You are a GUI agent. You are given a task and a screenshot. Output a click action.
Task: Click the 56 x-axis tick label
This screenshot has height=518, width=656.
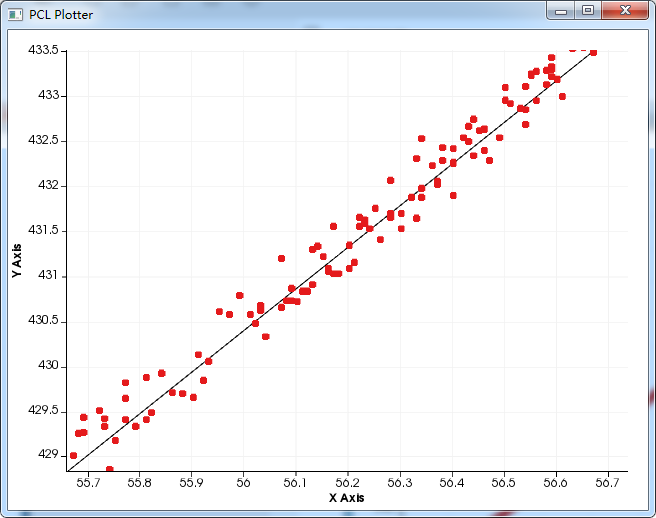pos(243,483)
